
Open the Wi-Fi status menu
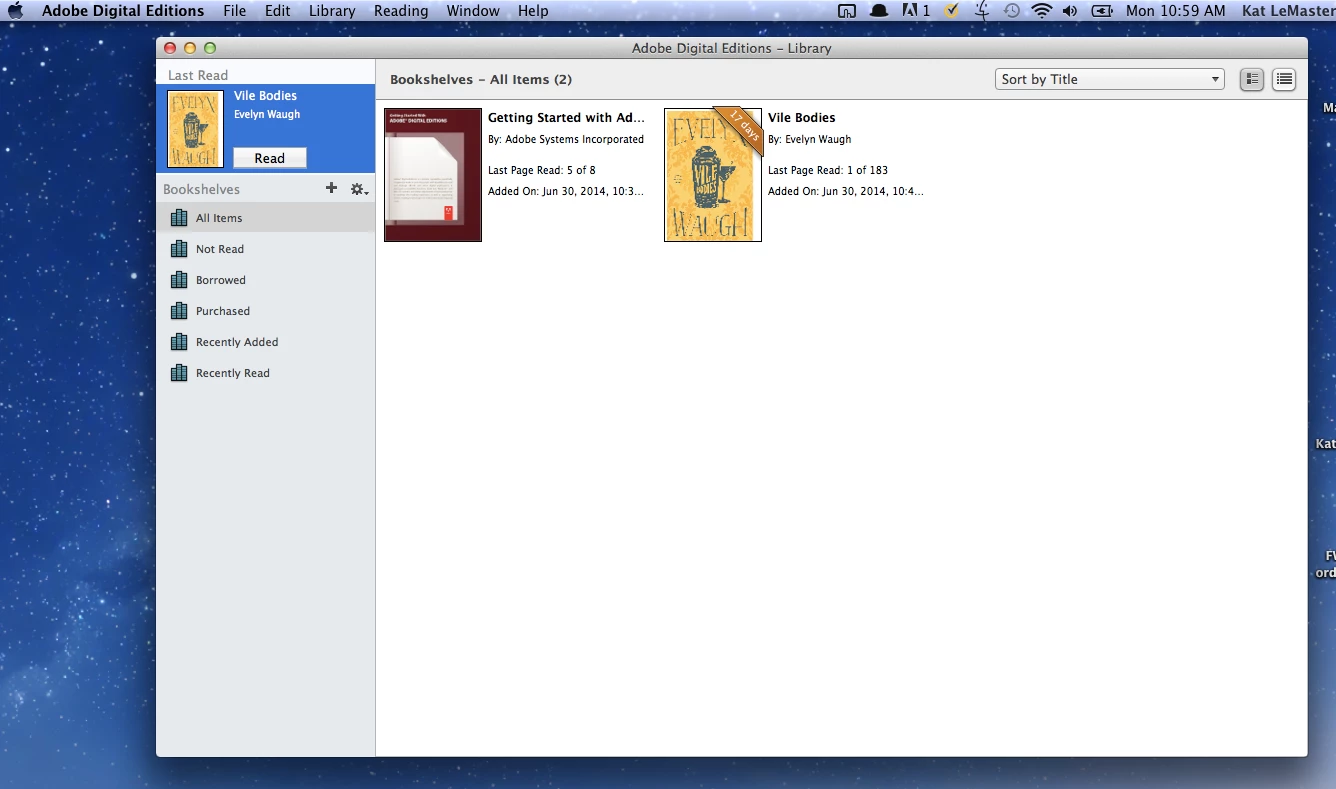[1042, 11]
